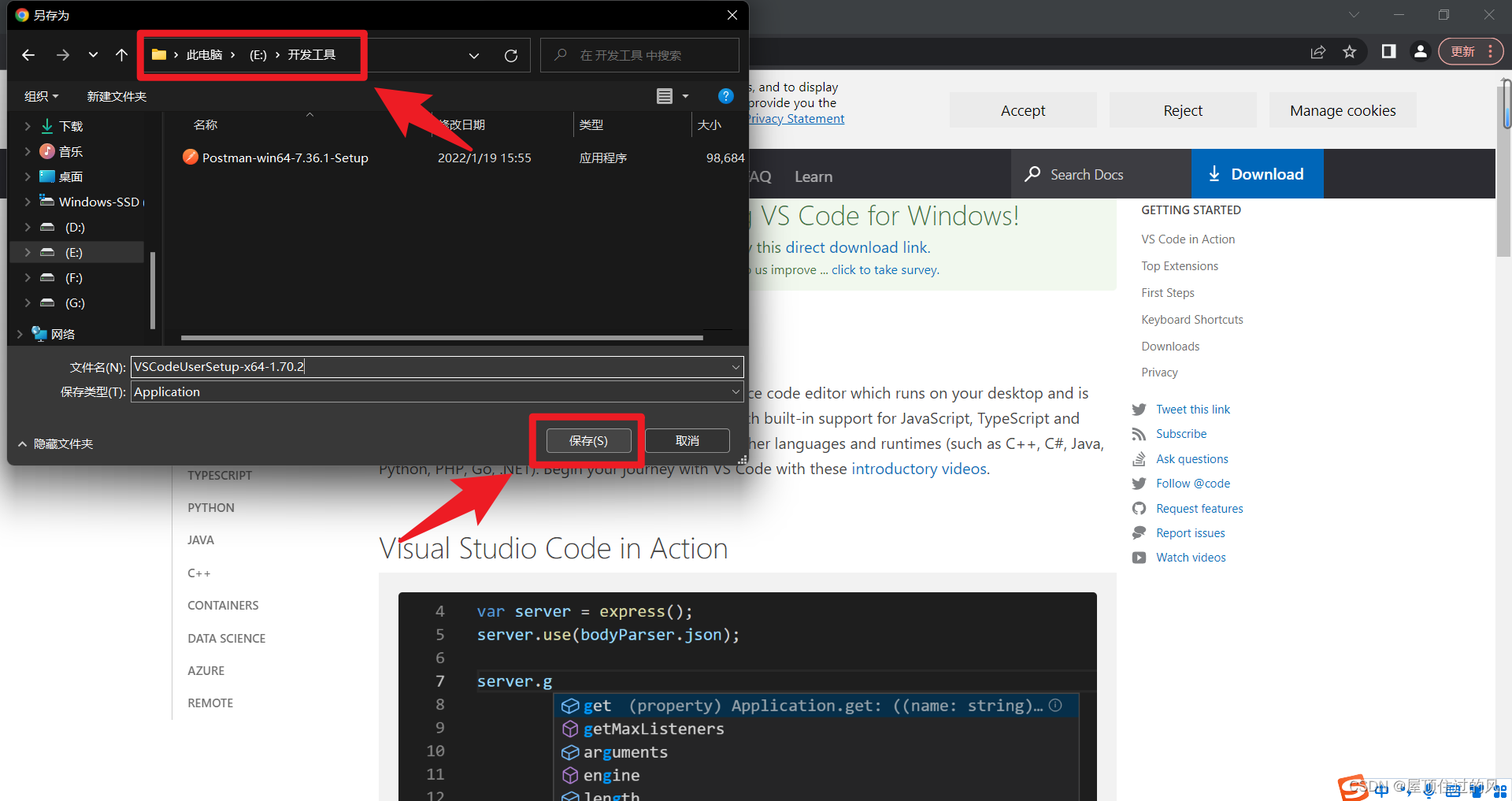
Task: Open the 保存类型 Application dropdown
Action: pos(437,391)
